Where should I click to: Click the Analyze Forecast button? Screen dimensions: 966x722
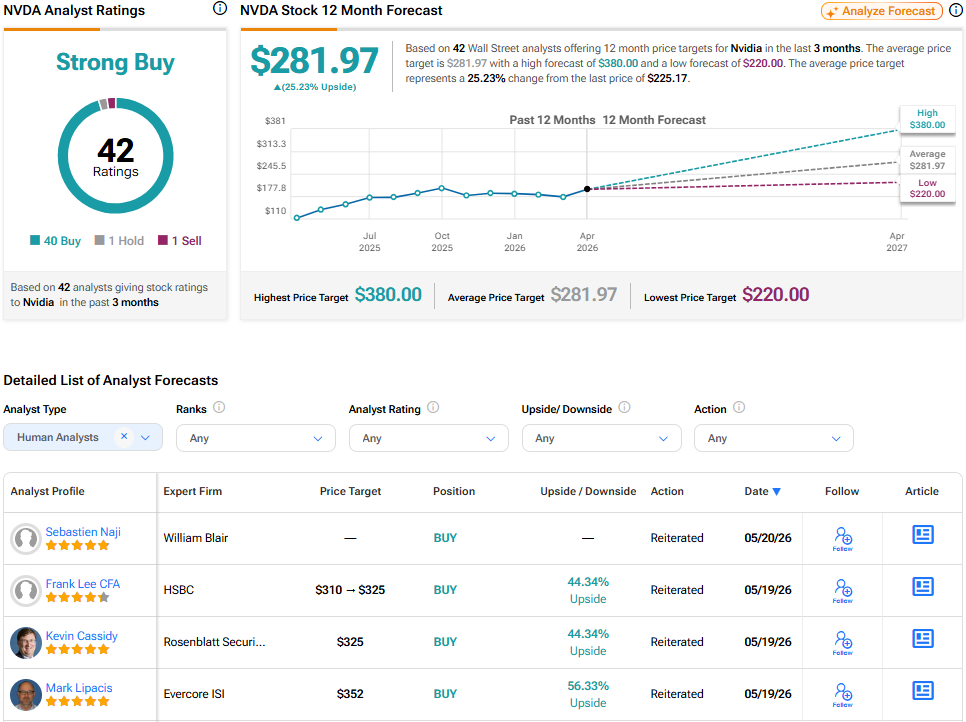click(882, 11)
